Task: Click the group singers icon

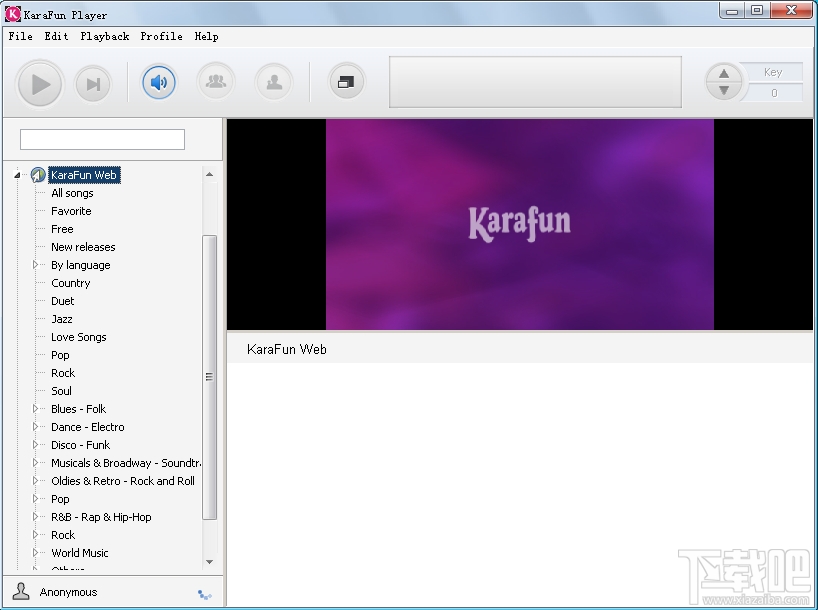Action: 216,82
